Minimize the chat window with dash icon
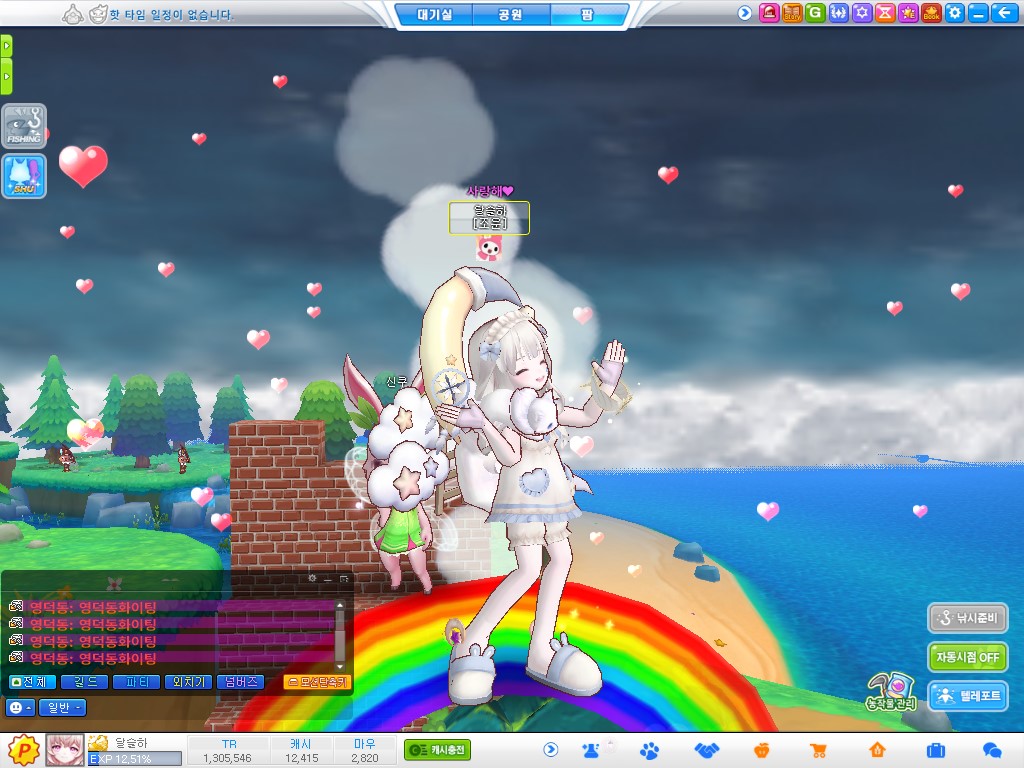The height and width of the screenshot is (768, 1024). (x=328, y=579)
